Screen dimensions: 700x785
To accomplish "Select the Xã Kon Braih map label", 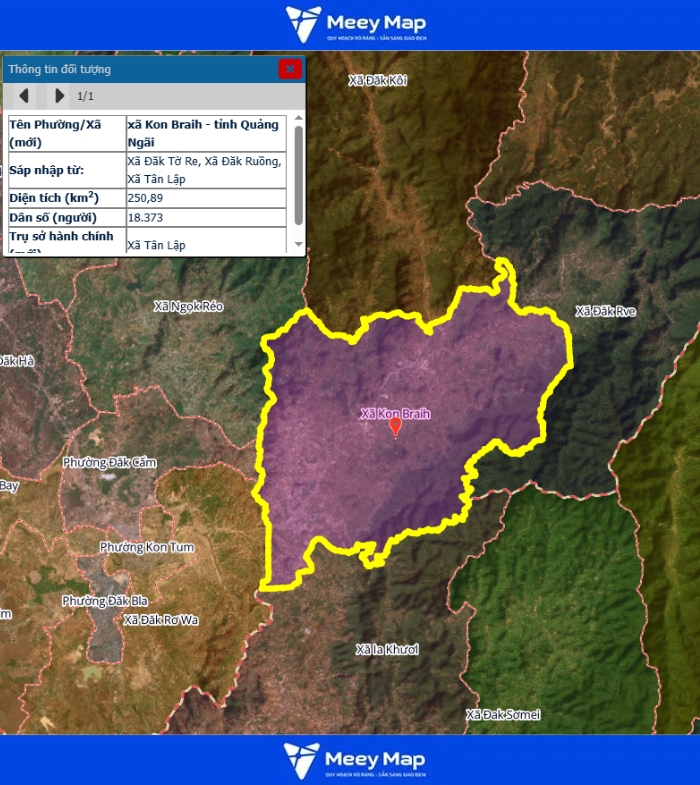I will point(395,413).
